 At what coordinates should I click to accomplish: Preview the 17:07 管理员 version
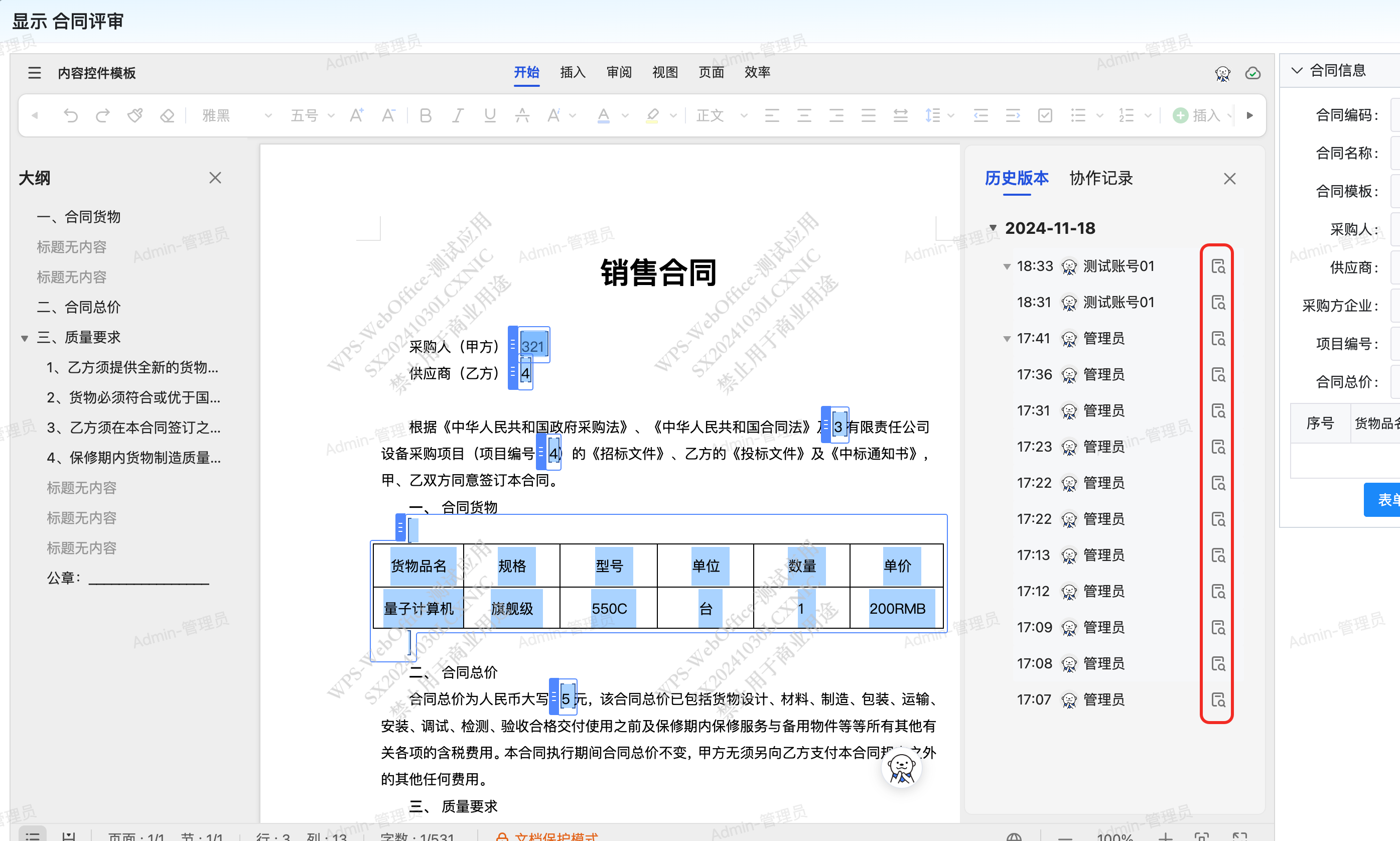click(x=1218, y=700)
